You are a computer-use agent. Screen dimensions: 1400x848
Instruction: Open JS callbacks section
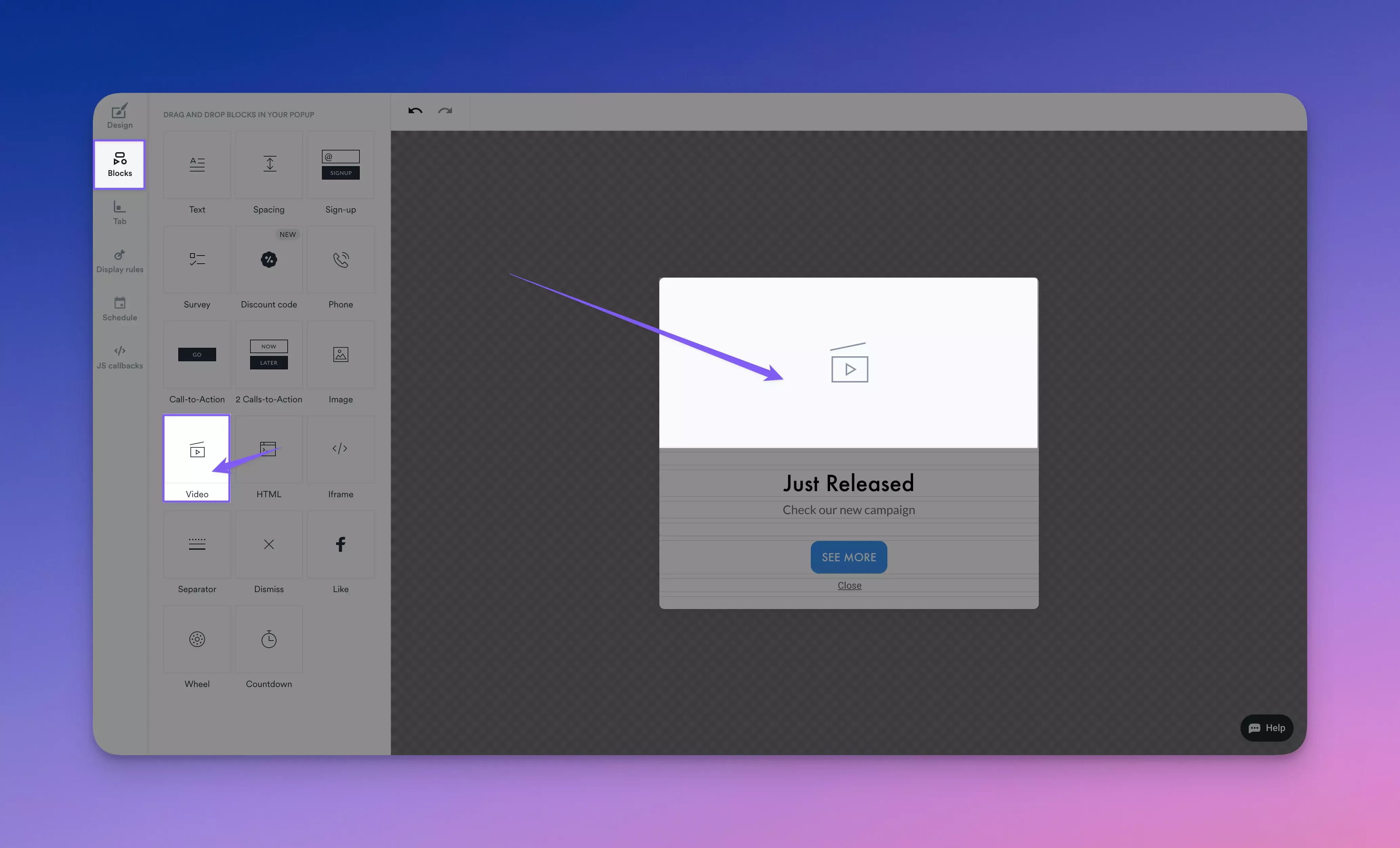(x=119, y=358)
